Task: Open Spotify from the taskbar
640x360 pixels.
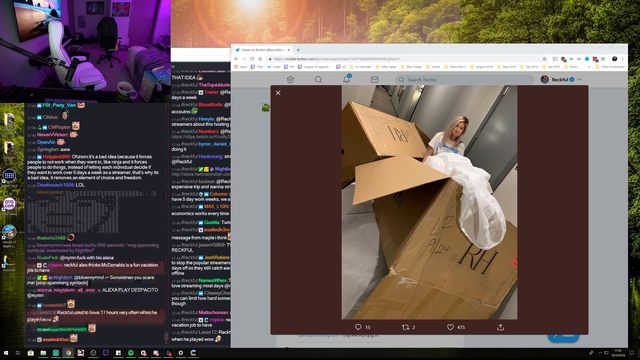Action: (x=131, y=353)
